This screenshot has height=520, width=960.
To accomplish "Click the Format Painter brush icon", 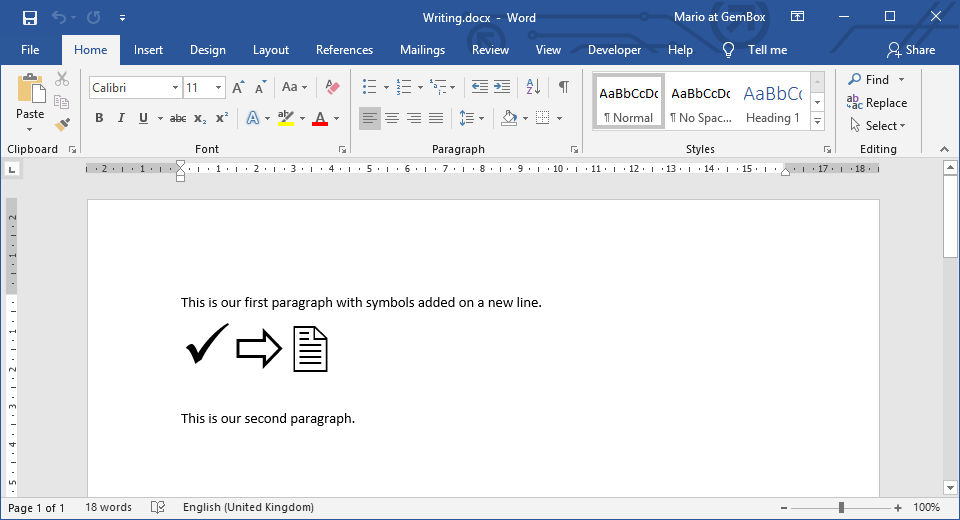I will (x=62, y=125).
